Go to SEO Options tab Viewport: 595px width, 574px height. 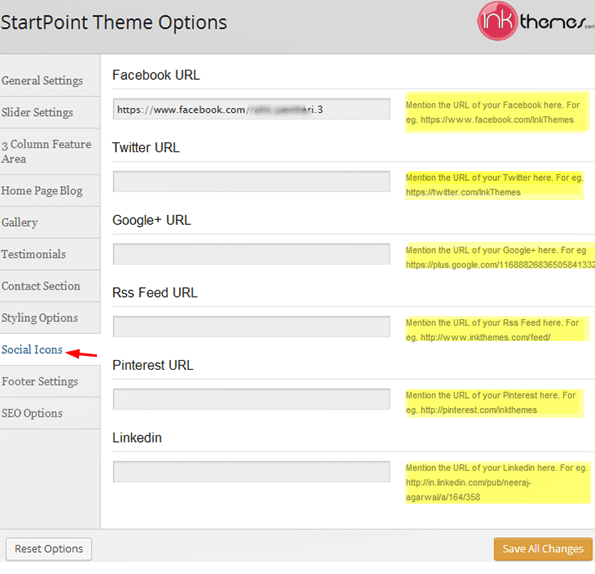(32, 413)
